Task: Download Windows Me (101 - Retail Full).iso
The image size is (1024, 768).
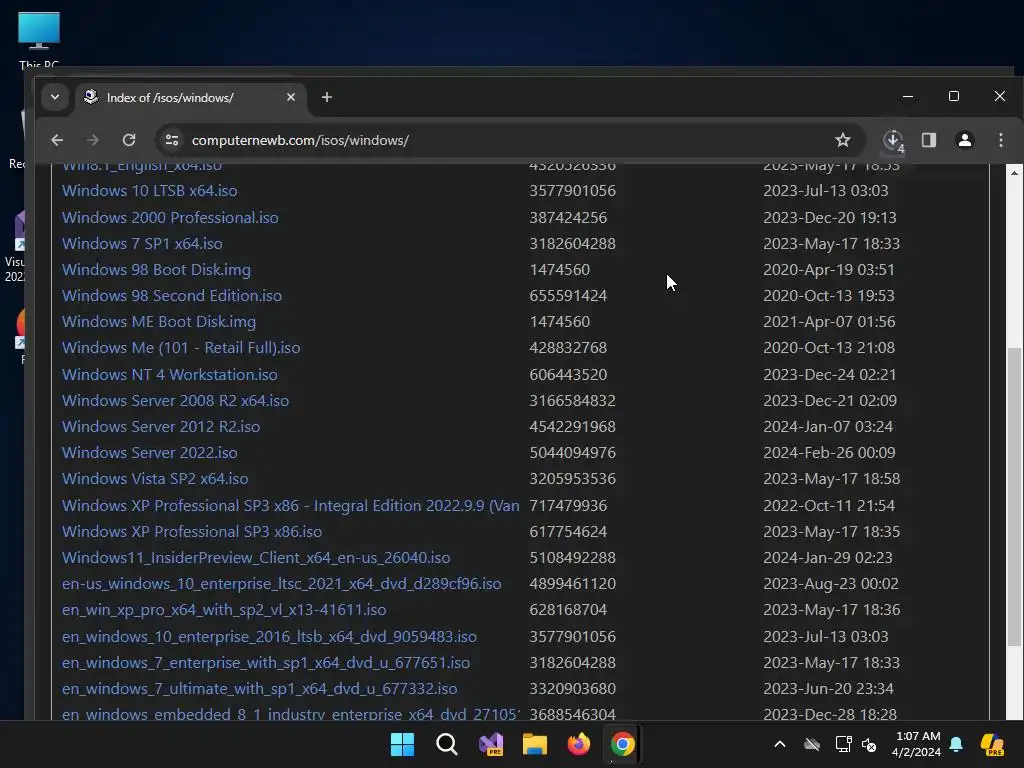Action: (x=181, y=348)
